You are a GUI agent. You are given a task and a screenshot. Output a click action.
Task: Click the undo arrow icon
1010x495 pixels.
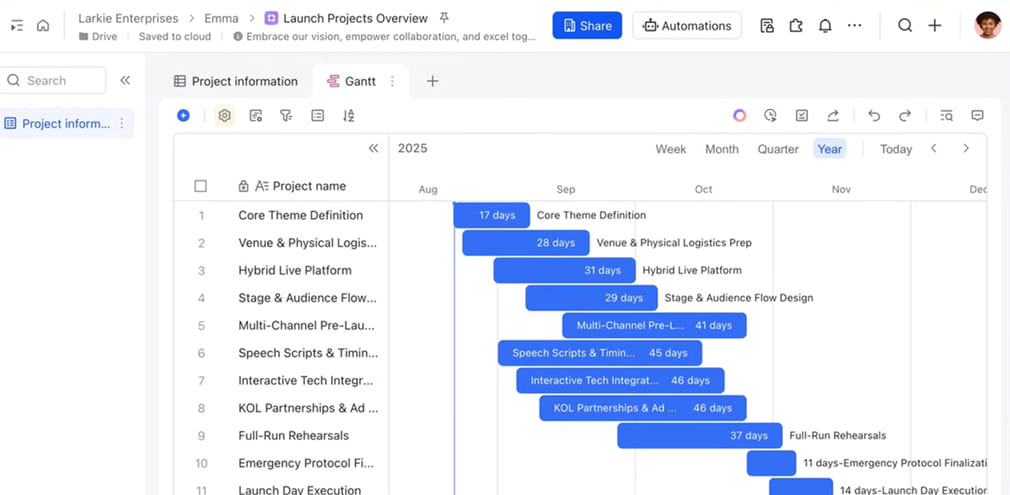(874, 116)
